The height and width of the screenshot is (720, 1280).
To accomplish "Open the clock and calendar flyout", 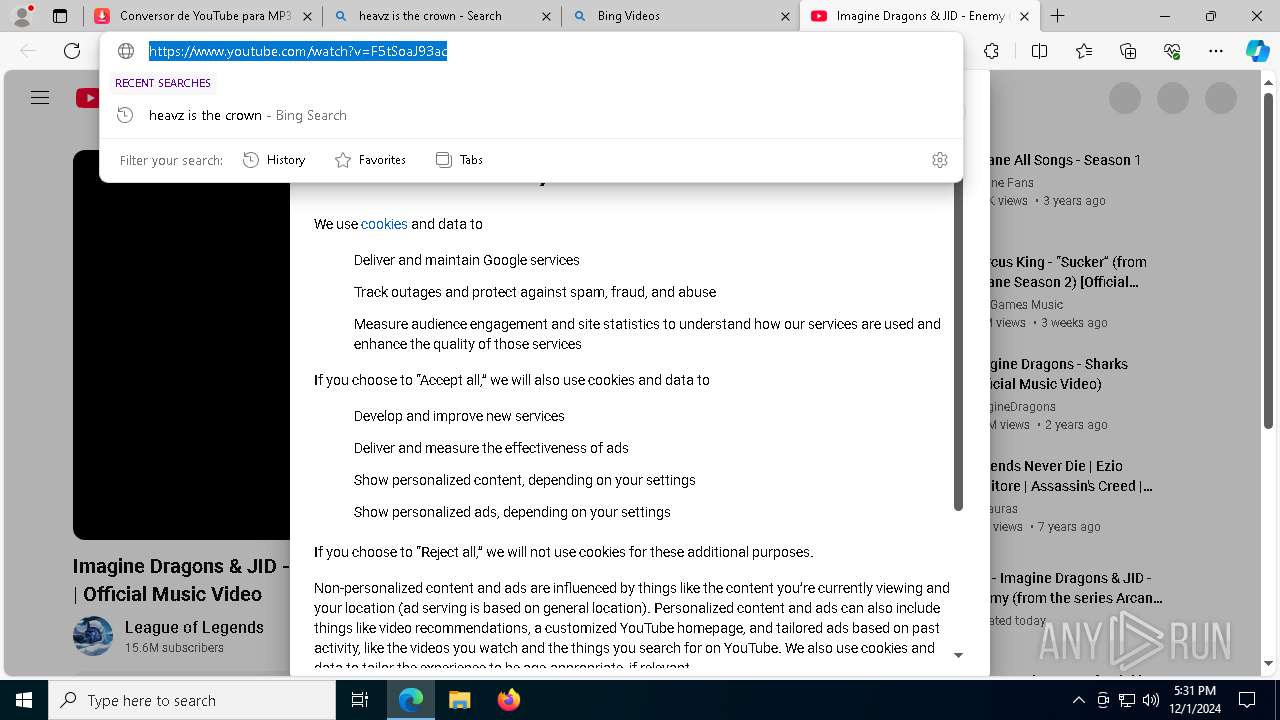I will [x=1195, y=700].
